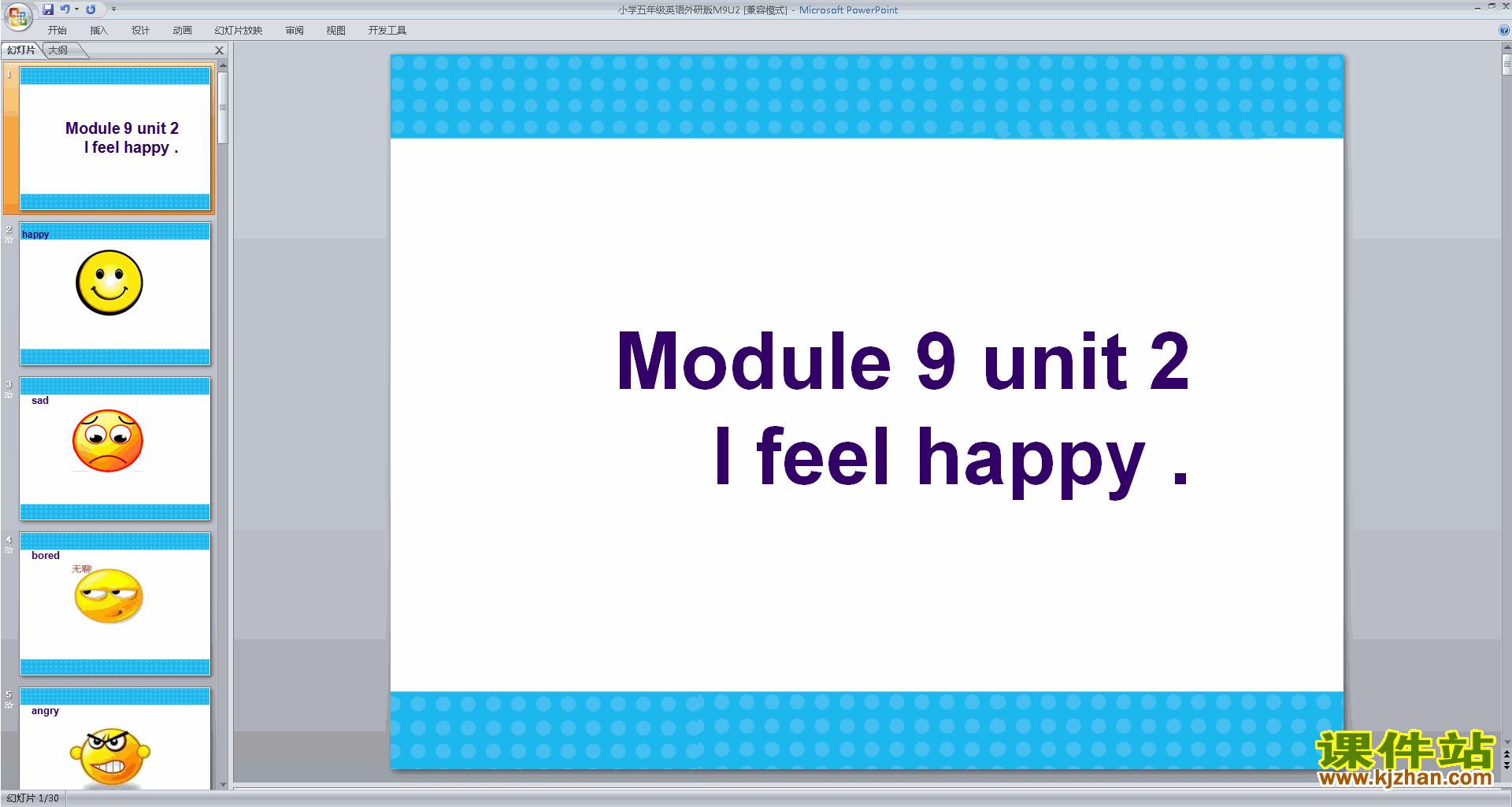Click animation star icon beside slide 4

pyautogui.click(x=9, y=550)
